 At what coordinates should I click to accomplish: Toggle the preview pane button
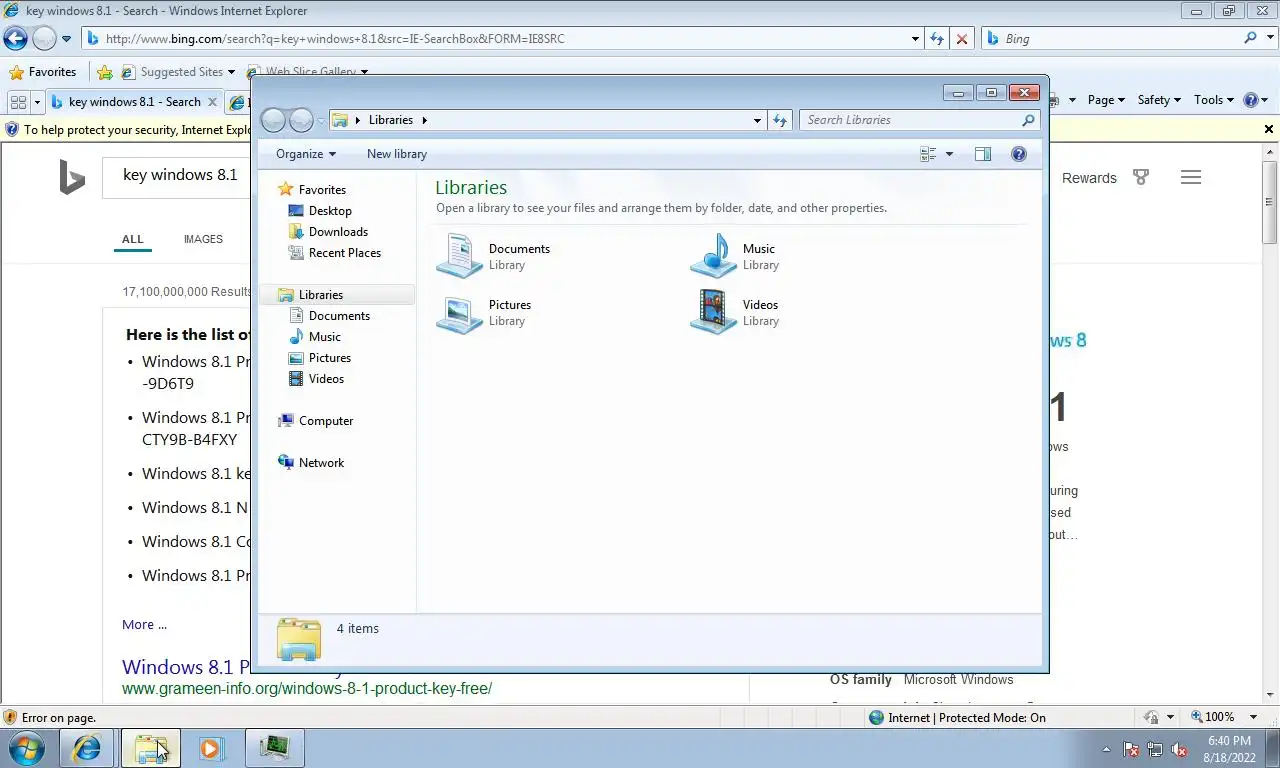click(983, 154)
